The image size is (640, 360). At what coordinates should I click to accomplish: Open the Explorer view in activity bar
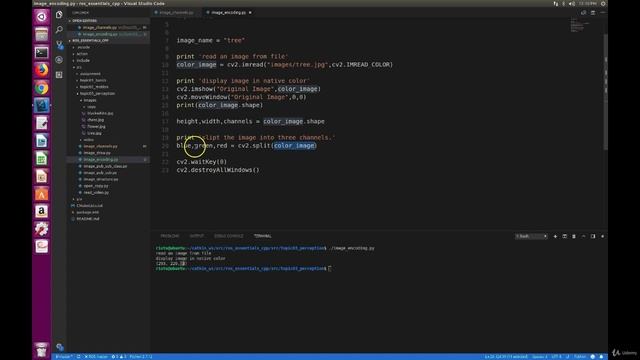pyautogui.click(x=59, y=15)
